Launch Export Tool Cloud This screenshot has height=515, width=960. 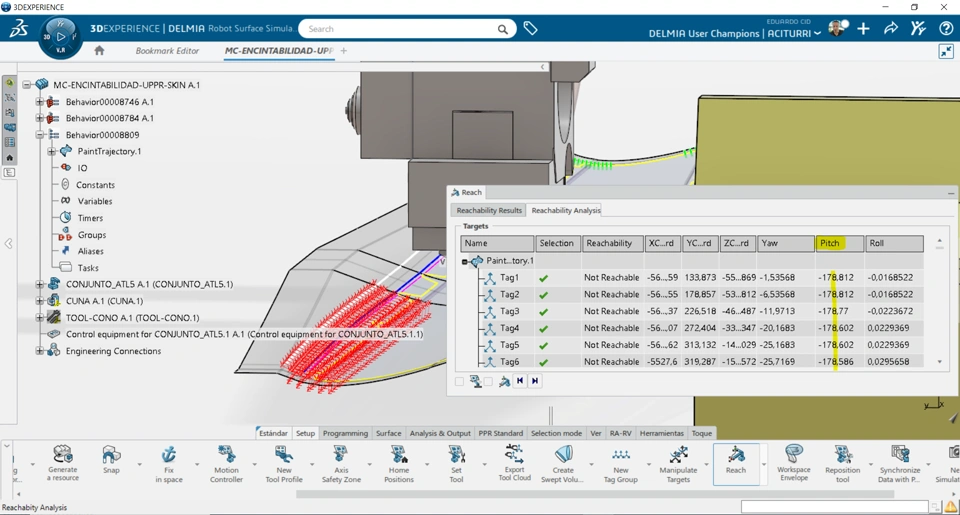(514, 463)
